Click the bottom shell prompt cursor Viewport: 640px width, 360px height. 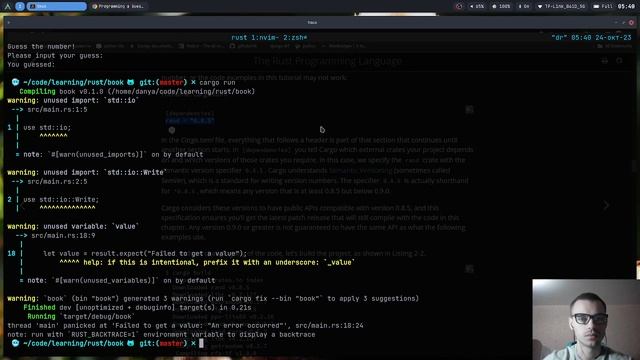point(201,344)
